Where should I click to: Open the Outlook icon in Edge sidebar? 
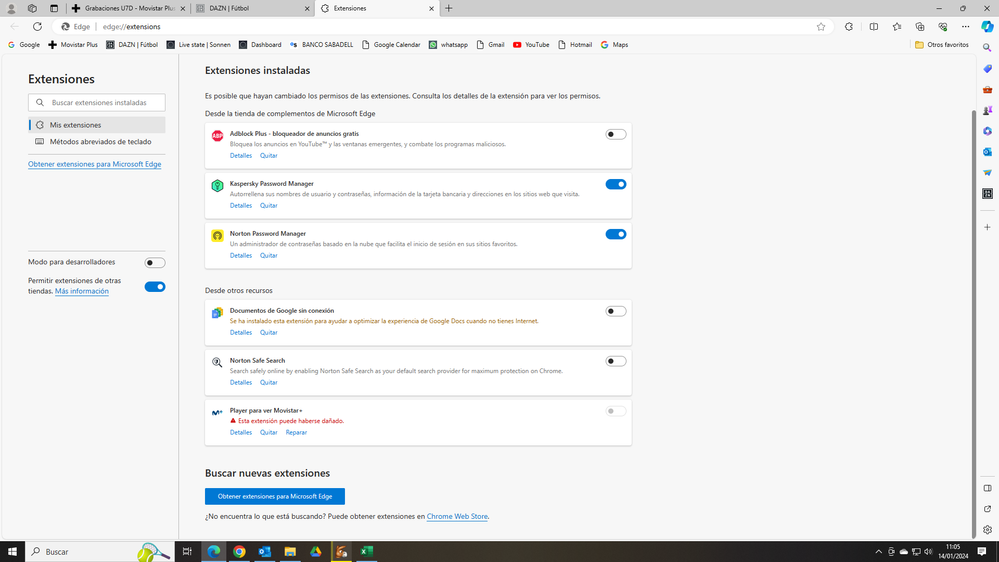[x=987, y=152]
